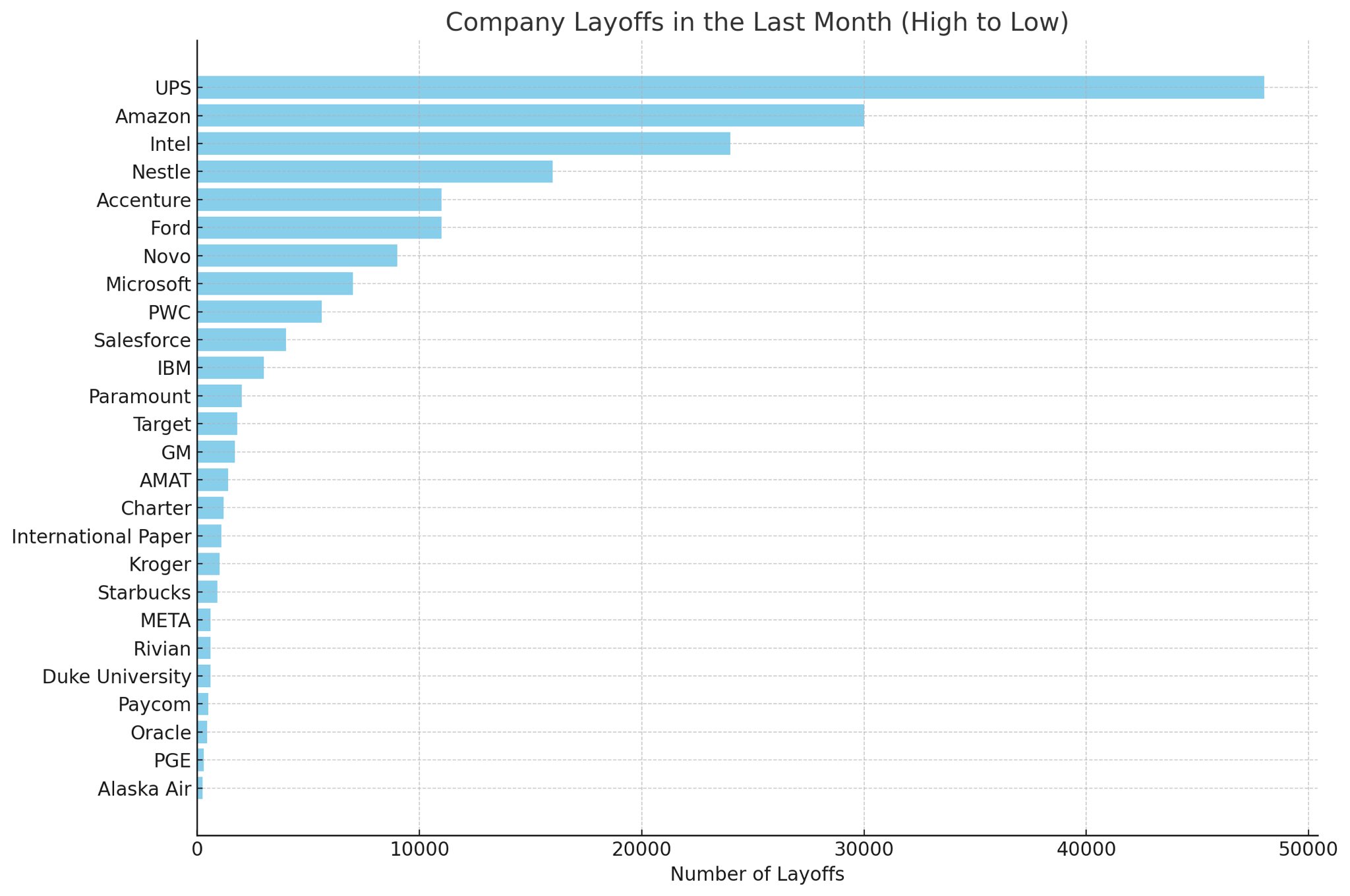Click the Ford bar
The height and width of the screenshot is (896, 1350).
point(319,228)
